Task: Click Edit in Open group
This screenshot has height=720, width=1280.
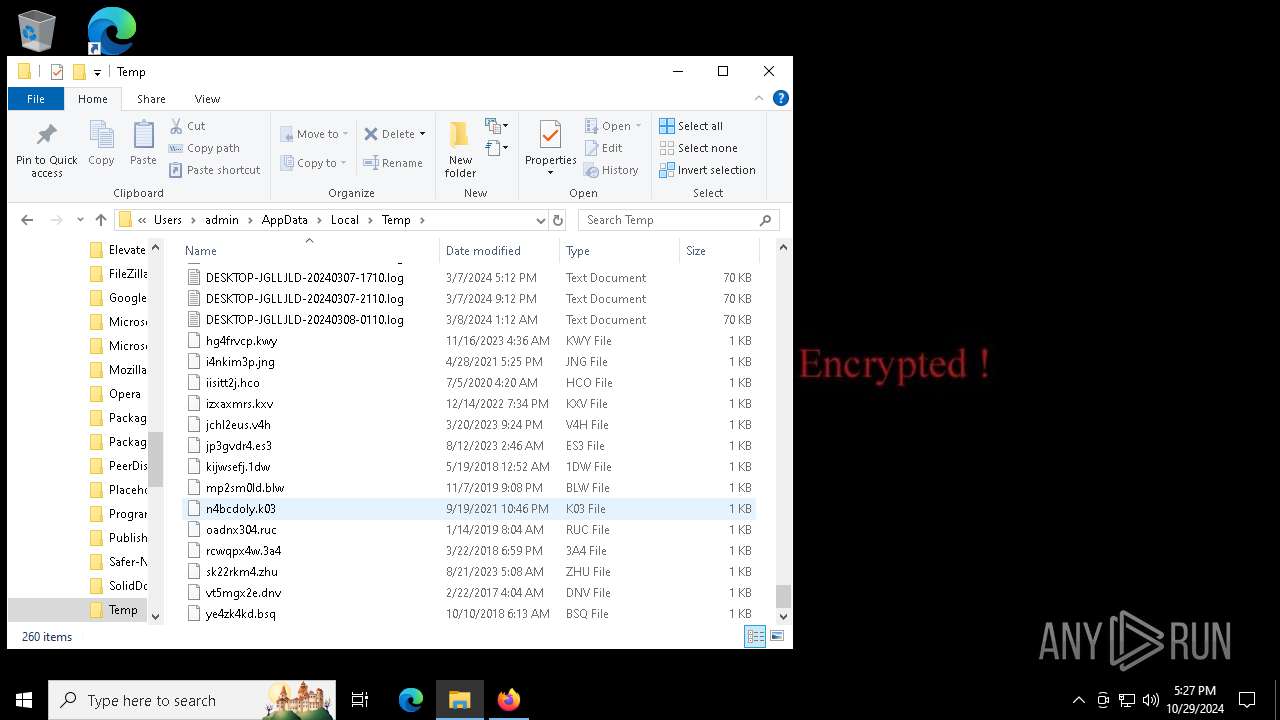Action: 604,148
